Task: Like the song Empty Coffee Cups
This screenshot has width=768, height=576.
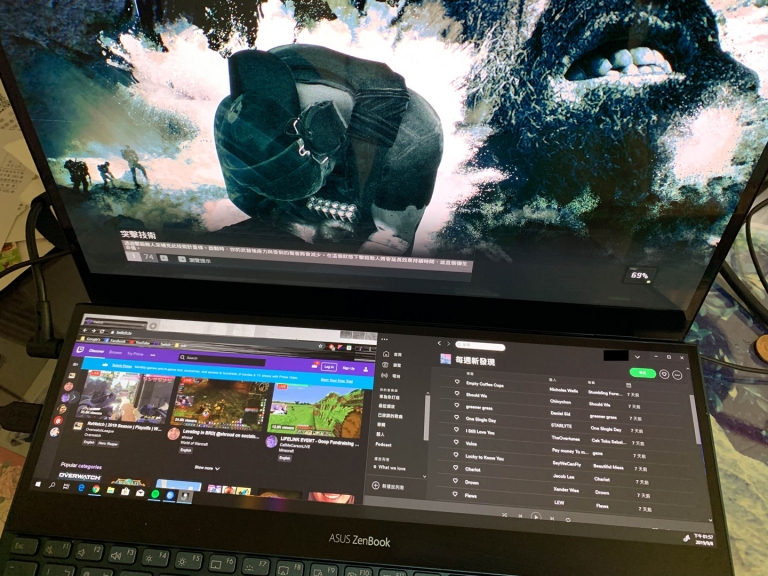Action: pos(457,381)
